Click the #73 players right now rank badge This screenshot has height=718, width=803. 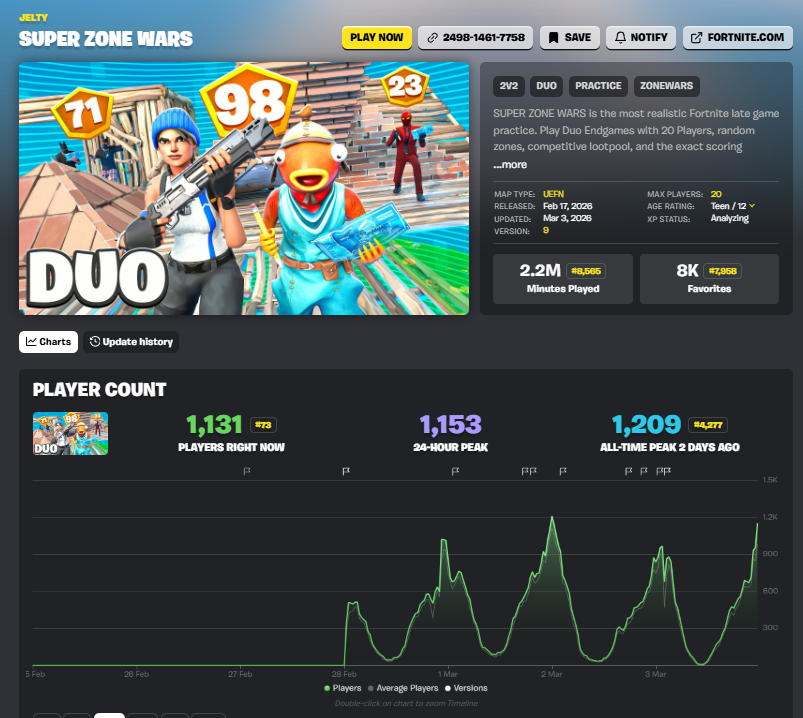tap(263, 425)
